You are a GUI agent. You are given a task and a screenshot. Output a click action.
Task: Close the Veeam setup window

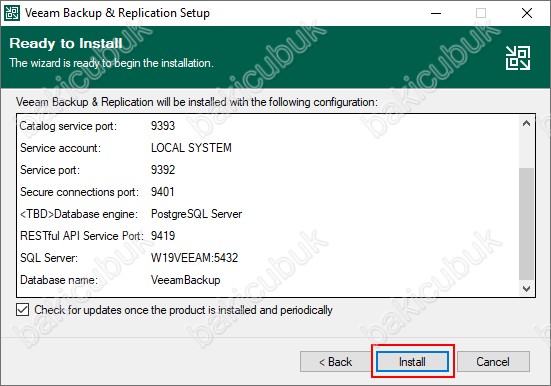[526, 13]
